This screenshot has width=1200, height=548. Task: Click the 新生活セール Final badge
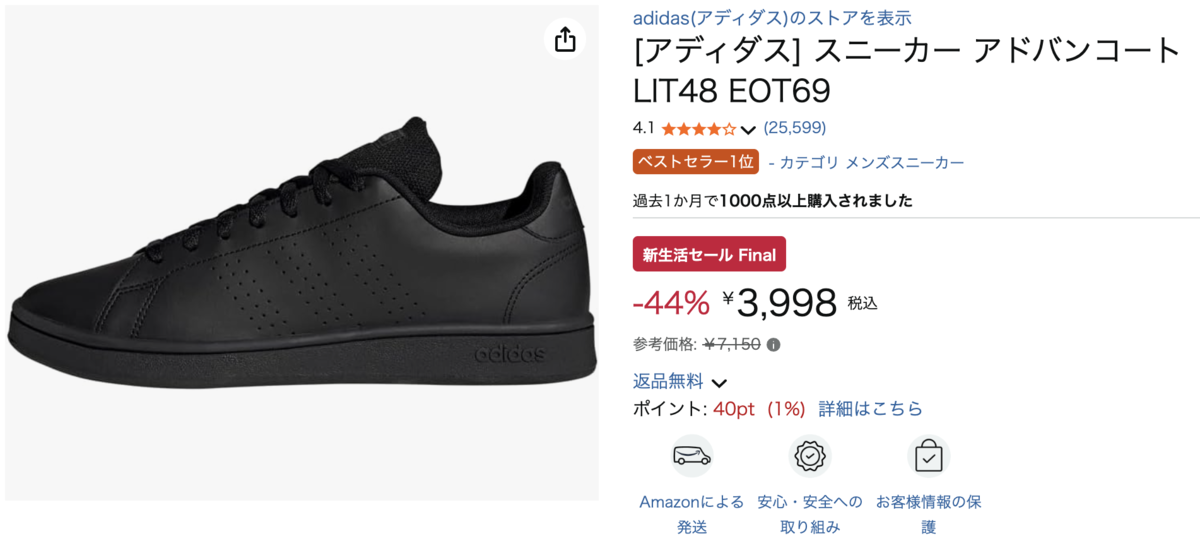[x=709, y=254]
